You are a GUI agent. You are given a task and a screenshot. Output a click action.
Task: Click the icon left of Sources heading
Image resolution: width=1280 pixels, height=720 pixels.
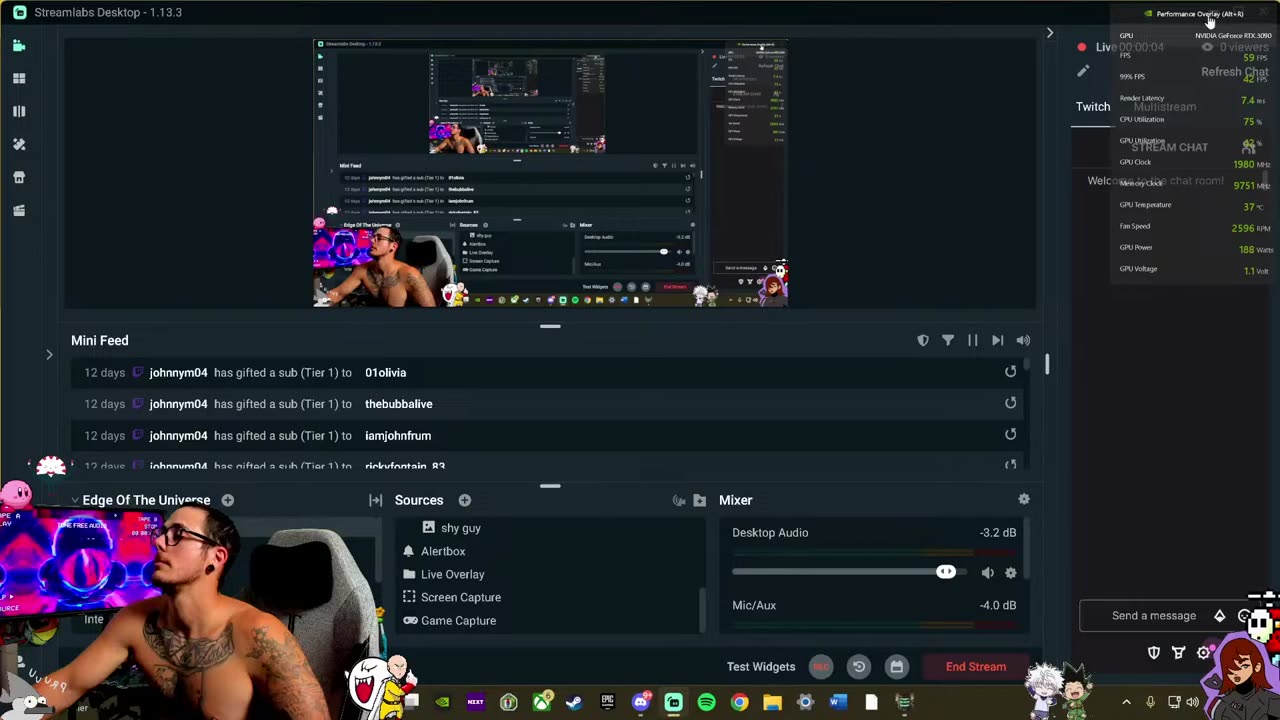(376, 500)
